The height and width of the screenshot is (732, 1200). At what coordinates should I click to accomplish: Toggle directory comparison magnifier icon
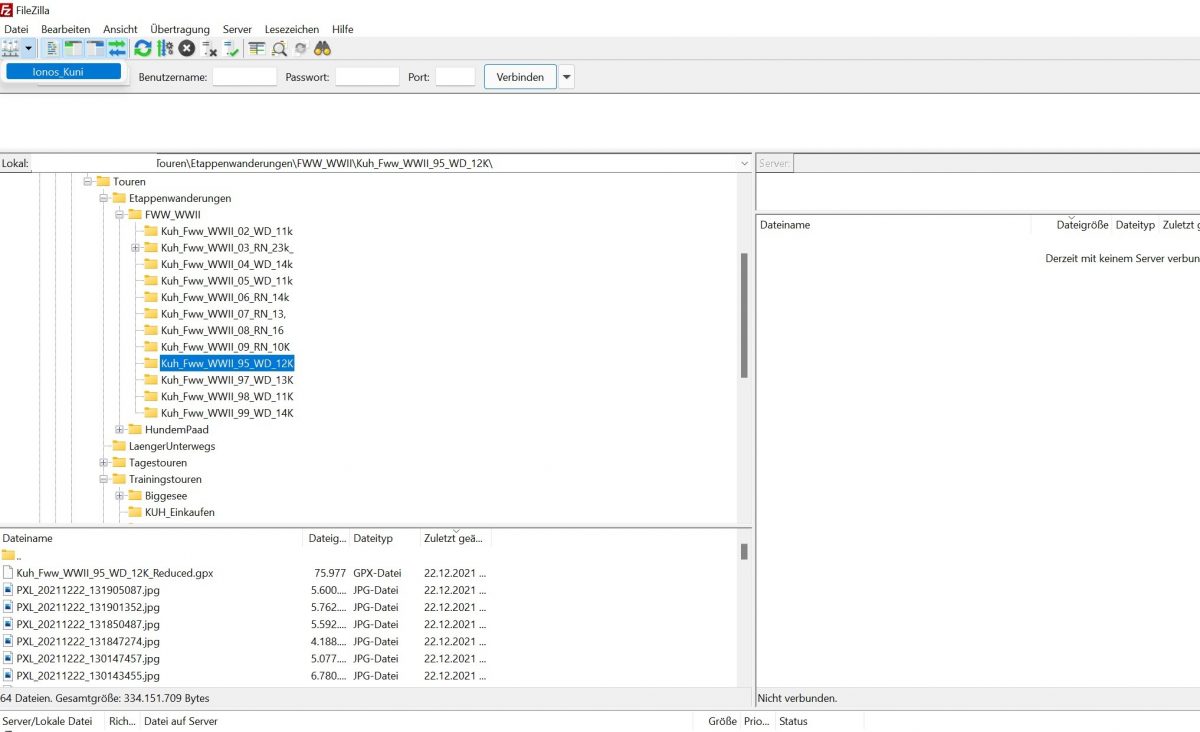[x=279, y=48]
